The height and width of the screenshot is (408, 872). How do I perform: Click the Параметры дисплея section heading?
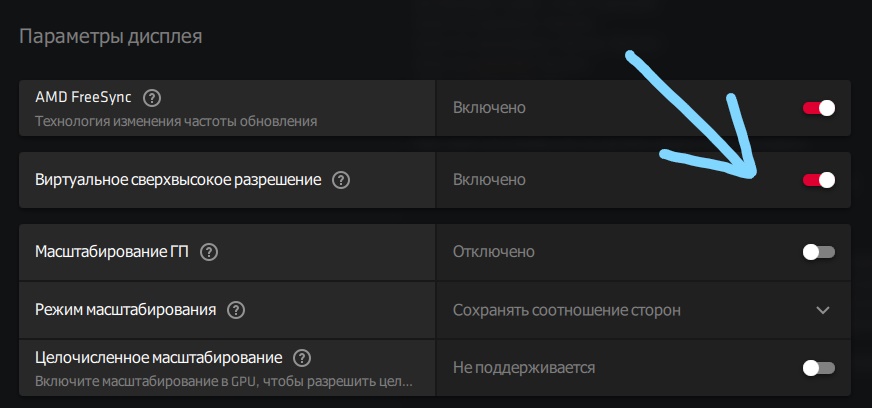(111, 37)
